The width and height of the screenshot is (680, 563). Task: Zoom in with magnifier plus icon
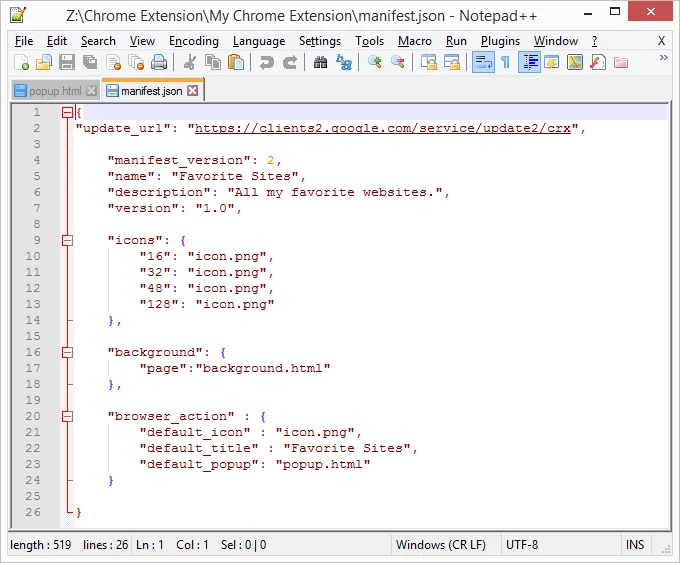(x=374, y=62)
